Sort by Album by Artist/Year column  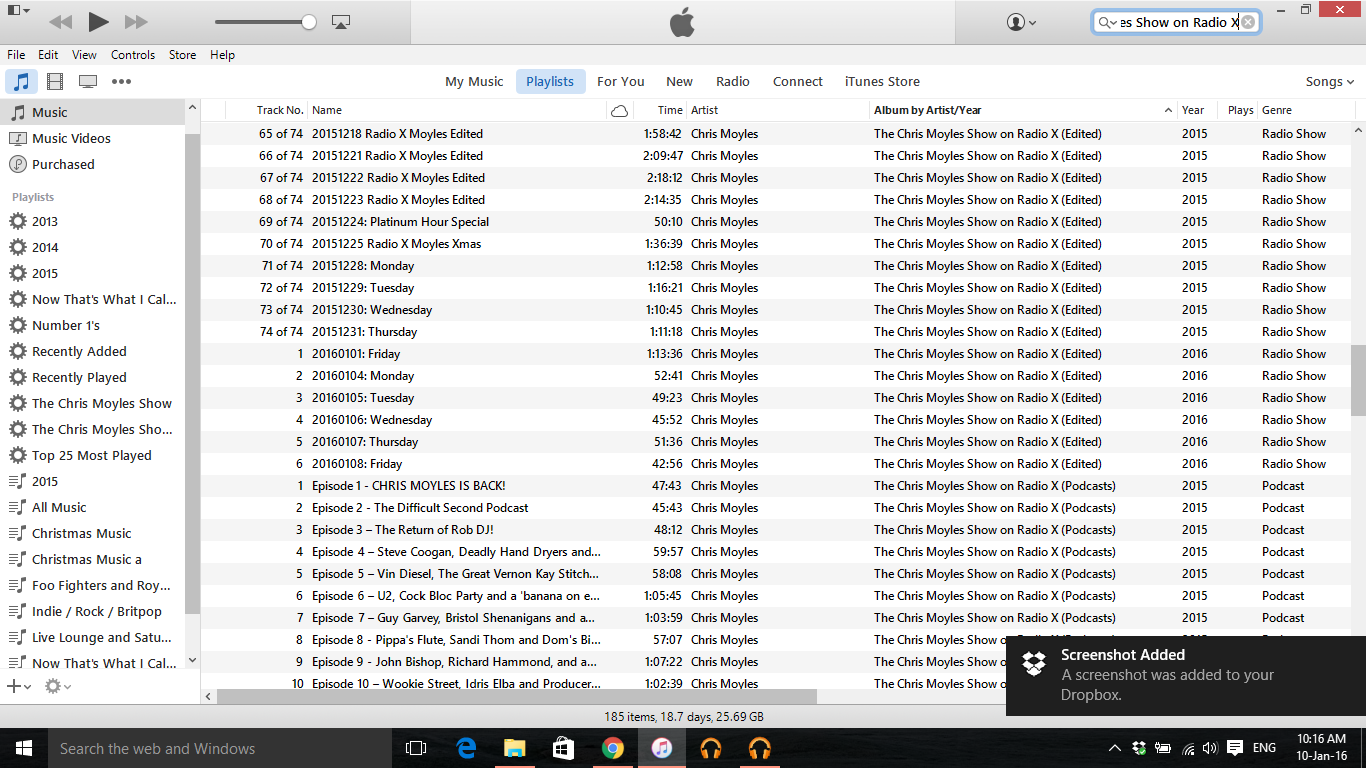[1018, 110]
